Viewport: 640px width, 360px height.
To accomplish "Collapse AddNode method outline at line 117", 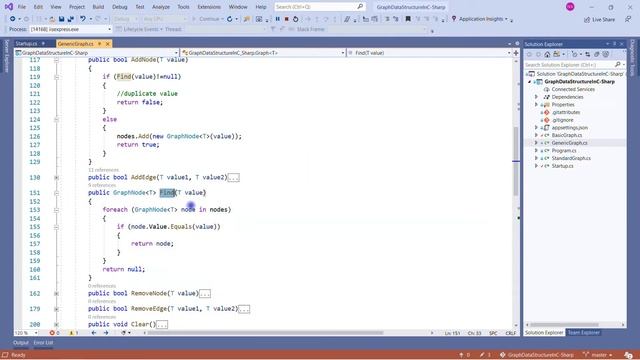I will coord(56,60).
